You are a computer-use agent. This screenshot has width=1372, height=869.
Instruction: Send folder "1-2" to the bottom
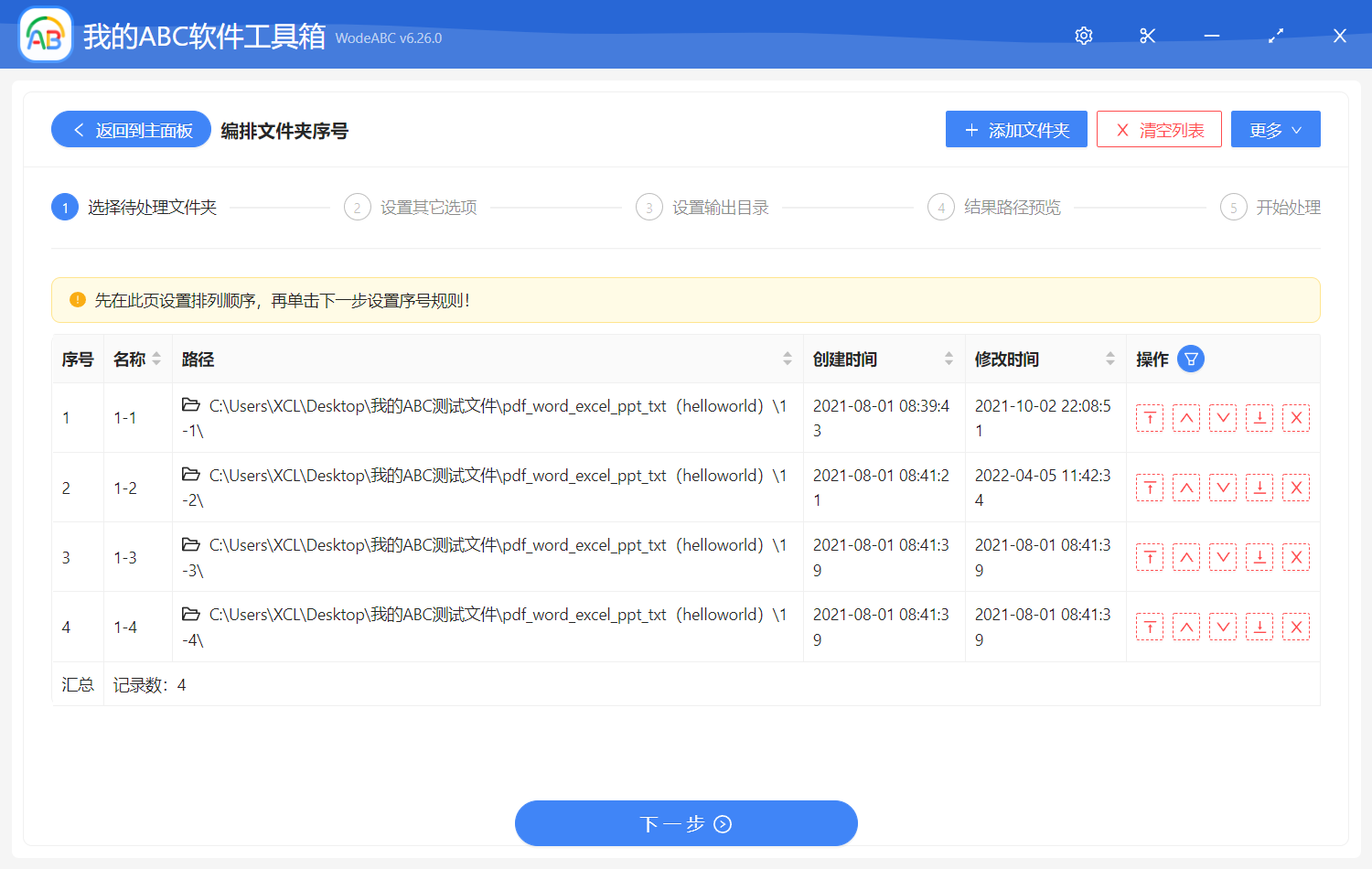[x=1259, y=487]
